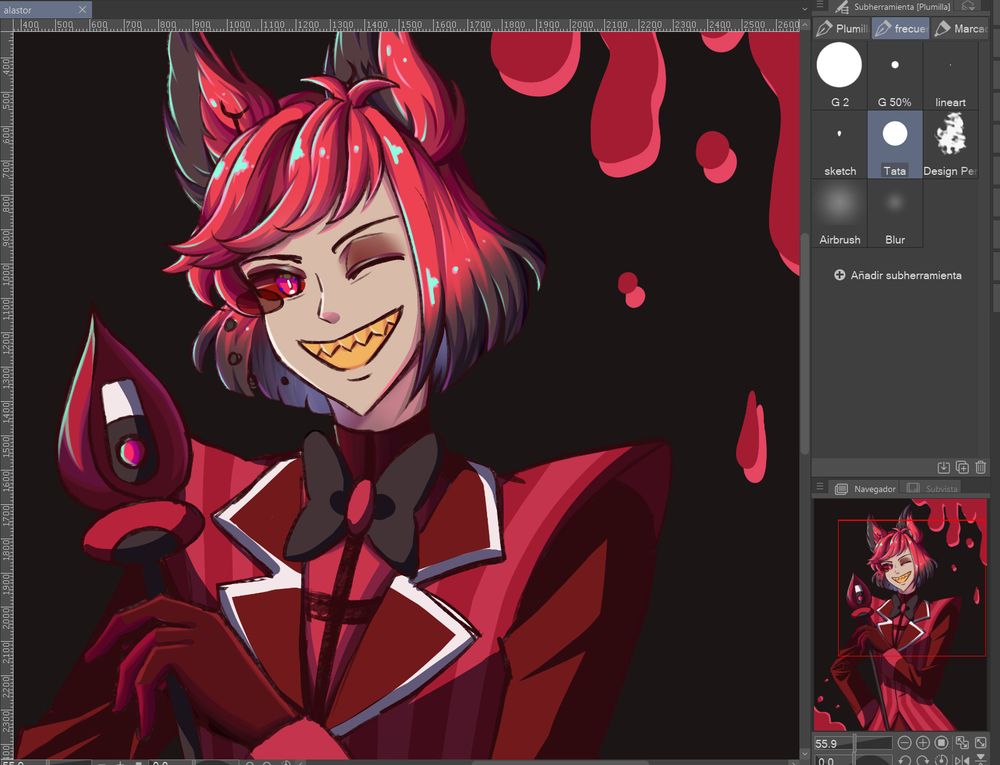Switch to the Plumilla tool group tab
The height and width of the screenshot is (765, 1000).
(x=842, y=29)
